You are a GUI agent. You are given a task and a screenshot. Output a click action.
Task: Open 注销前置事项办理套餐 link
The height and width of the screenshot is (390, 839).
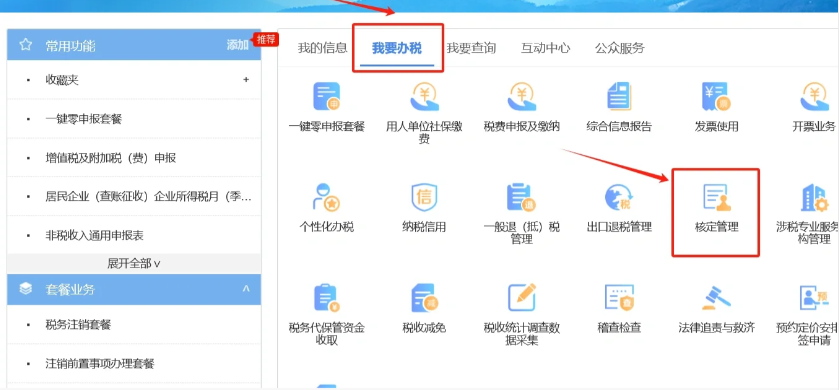[100, 364]
